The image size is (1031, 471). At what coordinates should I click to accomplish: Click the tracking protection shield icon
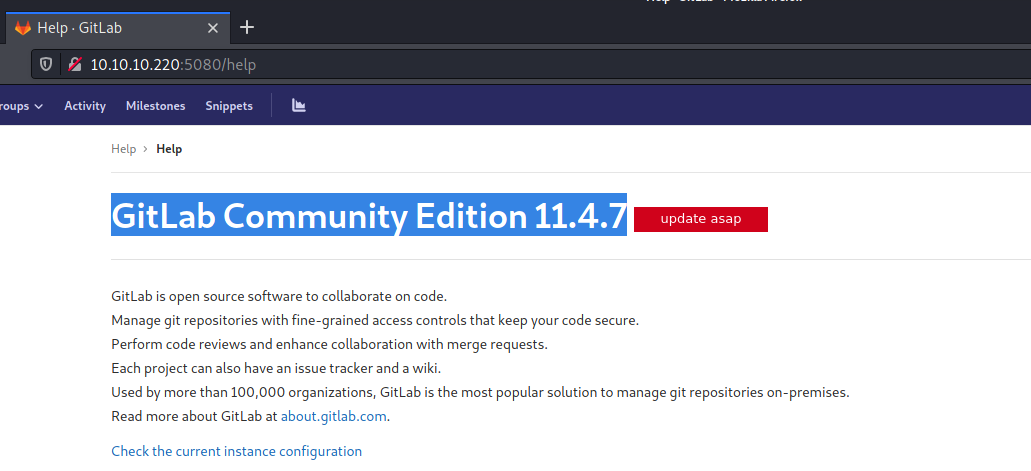pos(46,65)
